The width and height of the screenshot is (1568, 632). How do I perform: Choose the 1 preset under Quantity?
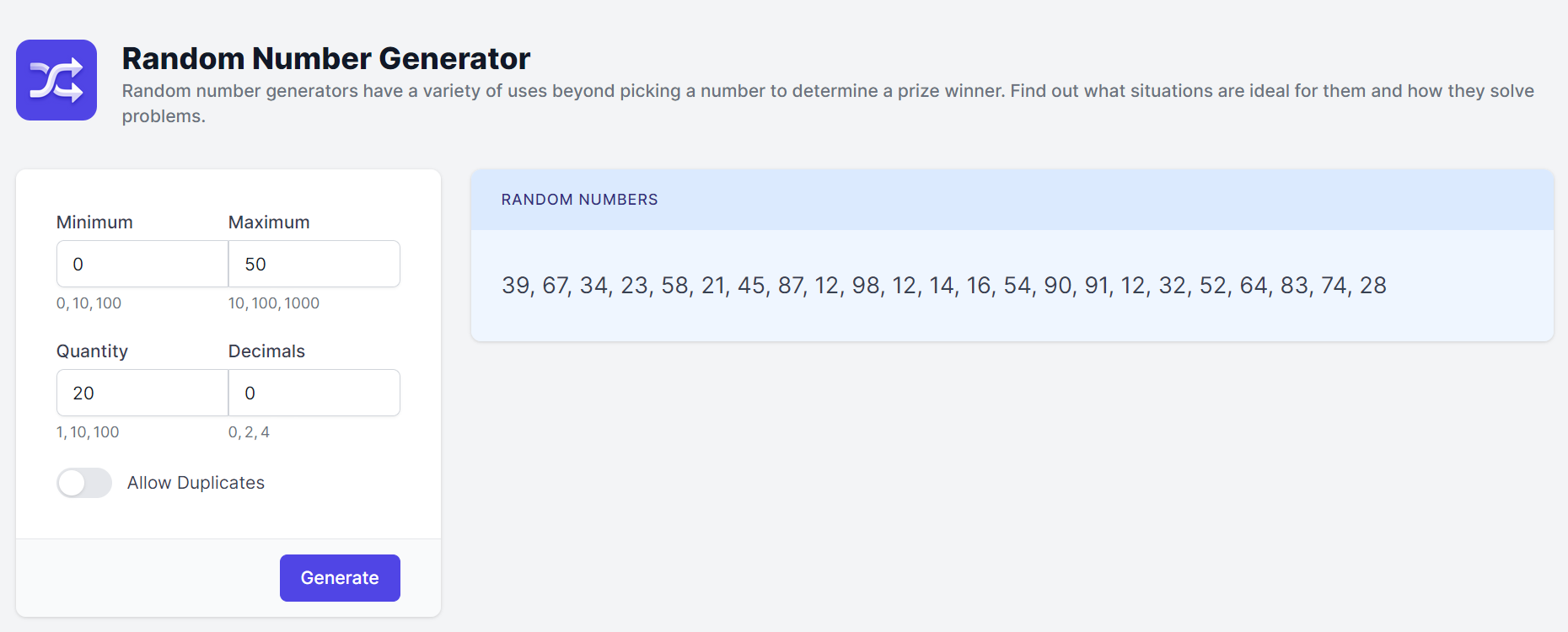60,432
